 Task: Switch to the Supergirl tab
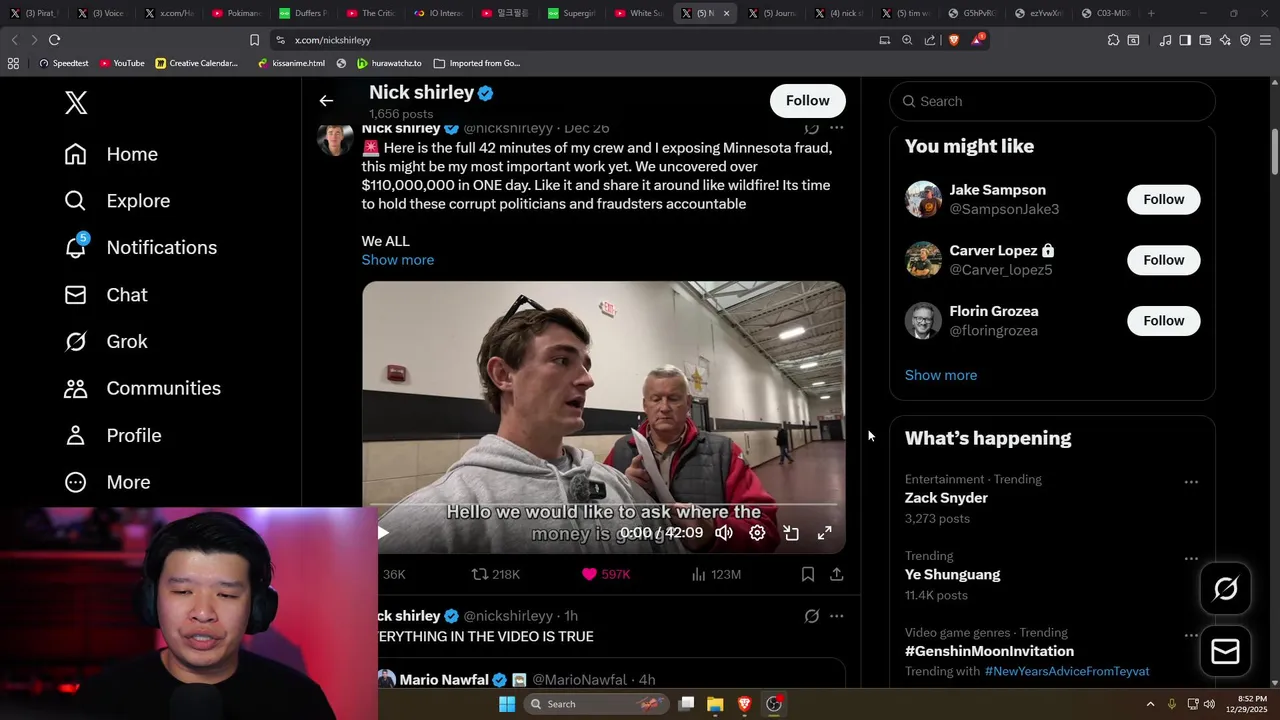[x=571, y=13]
